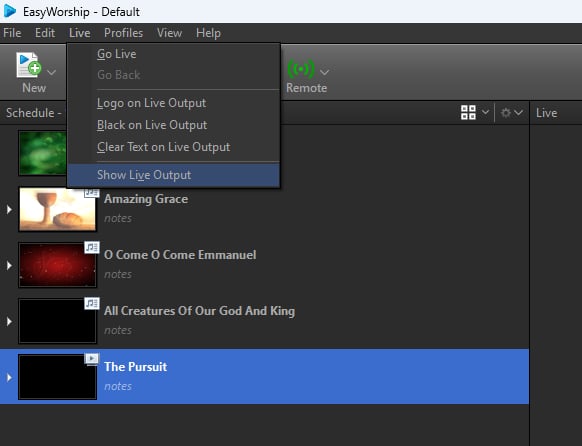Click the Live panel header
The image size is (582, 446).
click(546, 113)
